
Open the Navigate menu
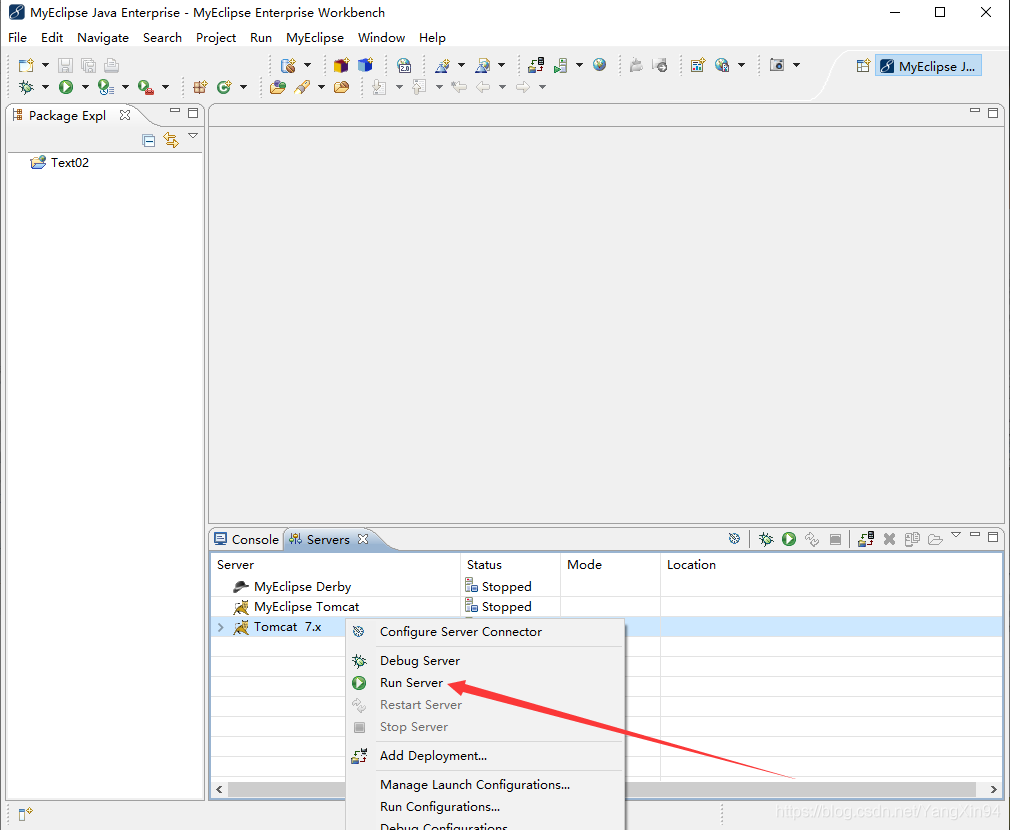[x=103, y=37]
